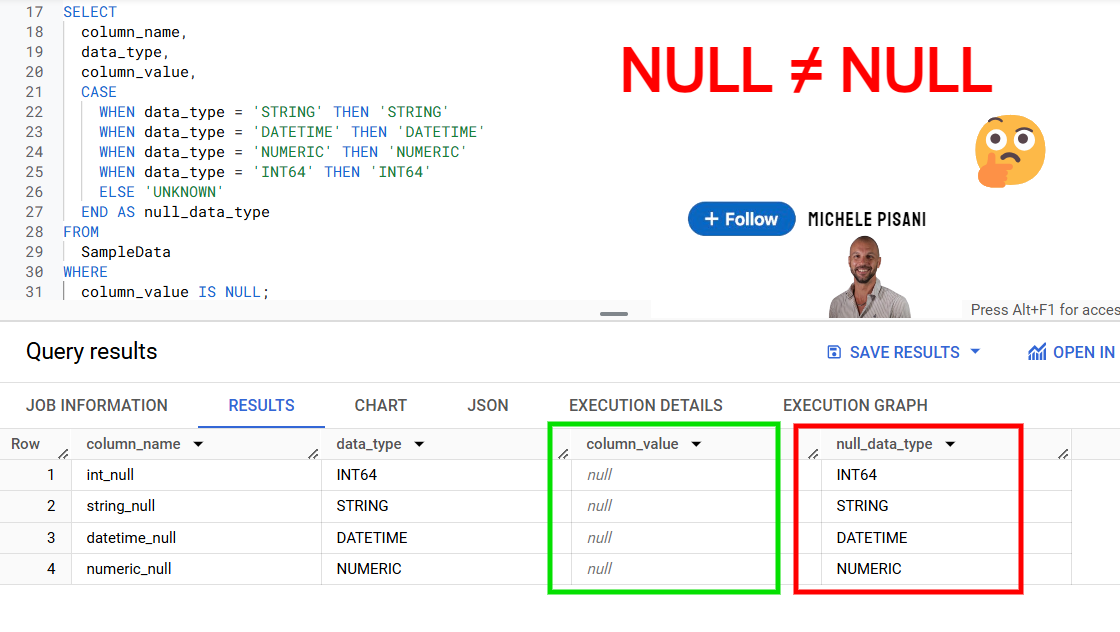Screen dimensions: 1120x632
Task: Click the OPEN IN link
Action: [1084, 351]
